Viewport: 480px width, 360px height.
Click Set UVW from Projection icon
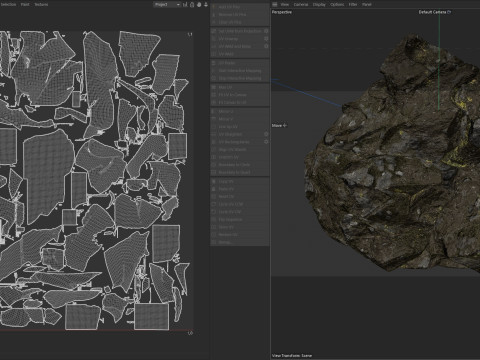click(x=214, y=31)
